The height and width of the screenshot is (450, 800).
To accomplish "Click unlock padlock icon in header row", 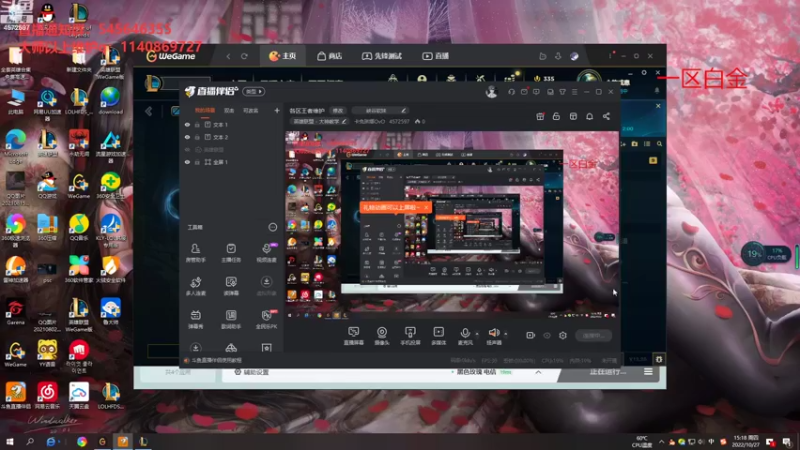I will click(556, 116).
